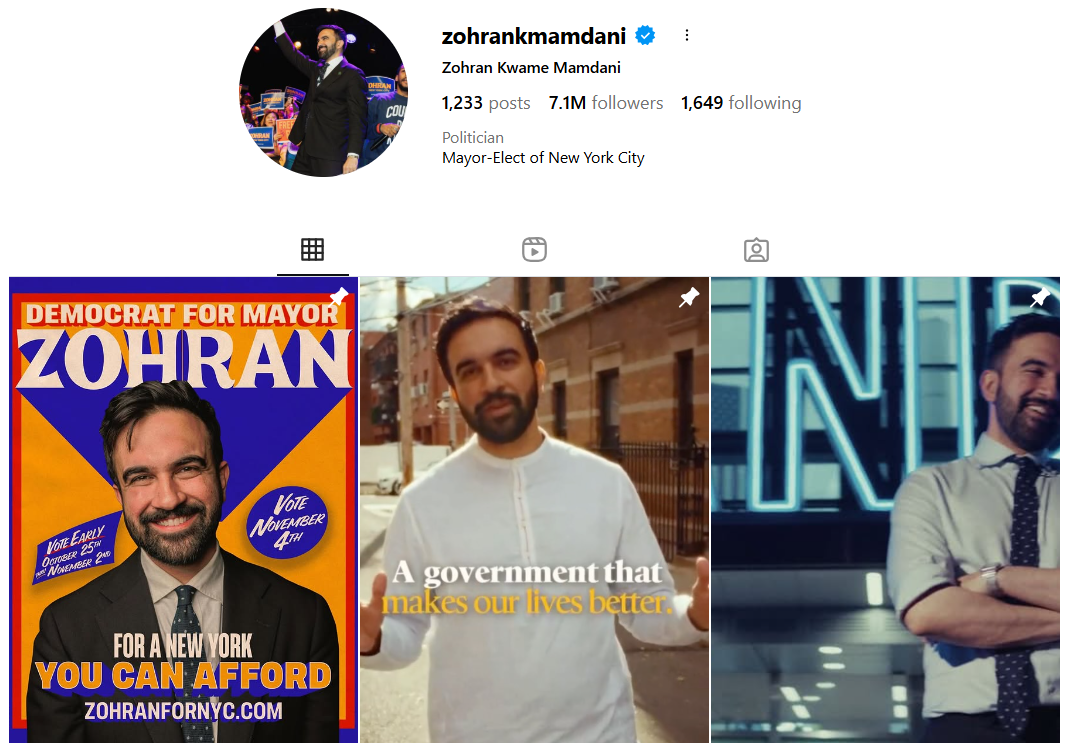Screen dimensions: 1070x743
Task: Click the Politician category label
Action: (x=473, y=138)
